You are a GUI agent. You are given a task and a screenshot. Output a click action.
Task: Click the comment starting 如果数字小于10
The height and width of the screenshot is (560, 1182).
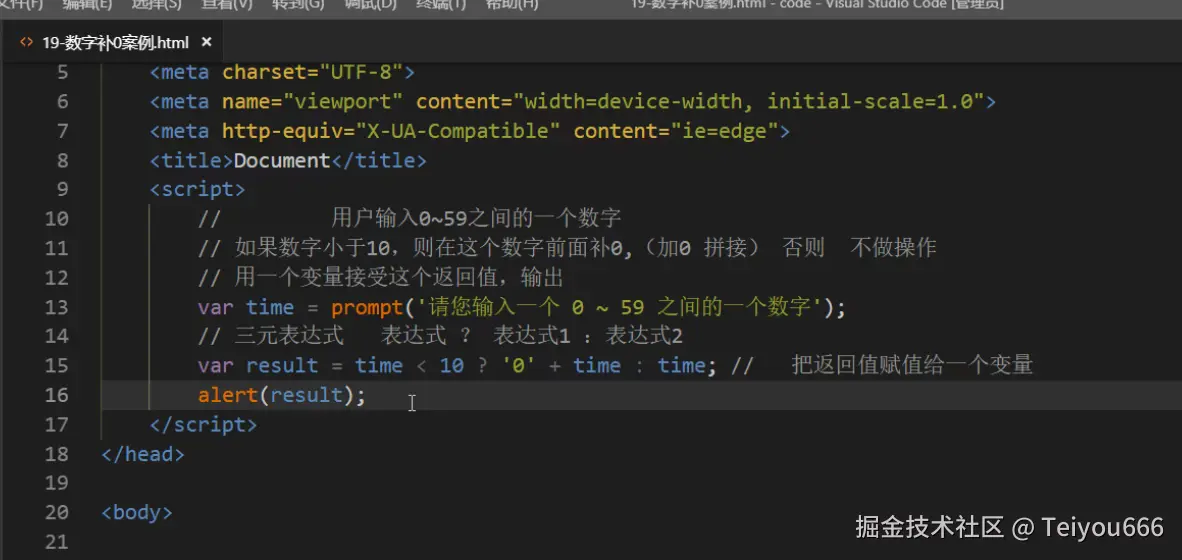point(567,248)
